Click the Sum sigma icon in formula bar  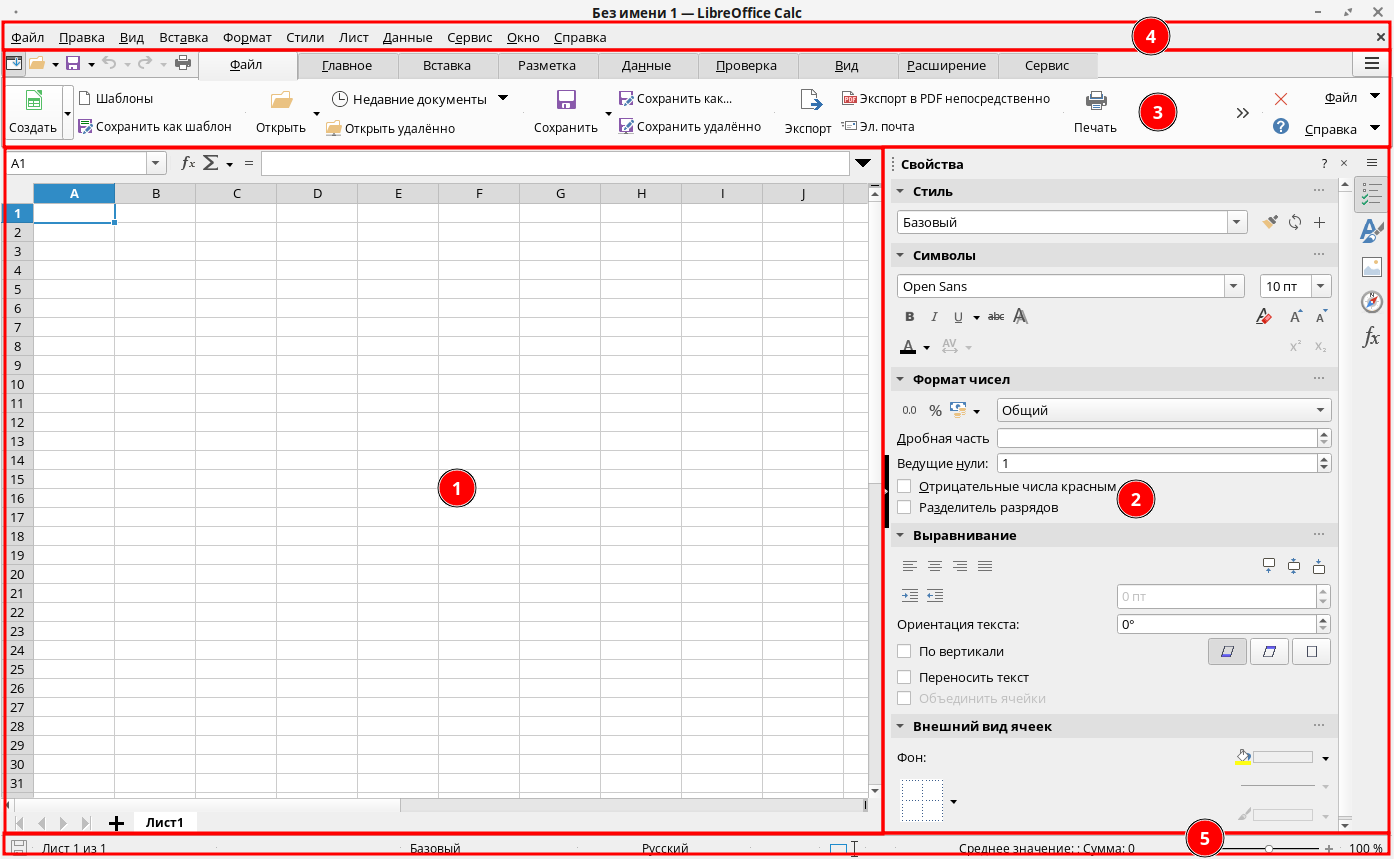point(211,164)
